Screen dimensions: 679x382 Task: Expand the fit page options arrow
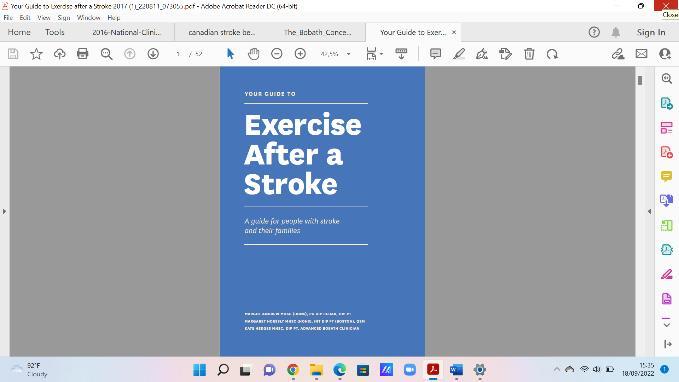click(382, 54)
